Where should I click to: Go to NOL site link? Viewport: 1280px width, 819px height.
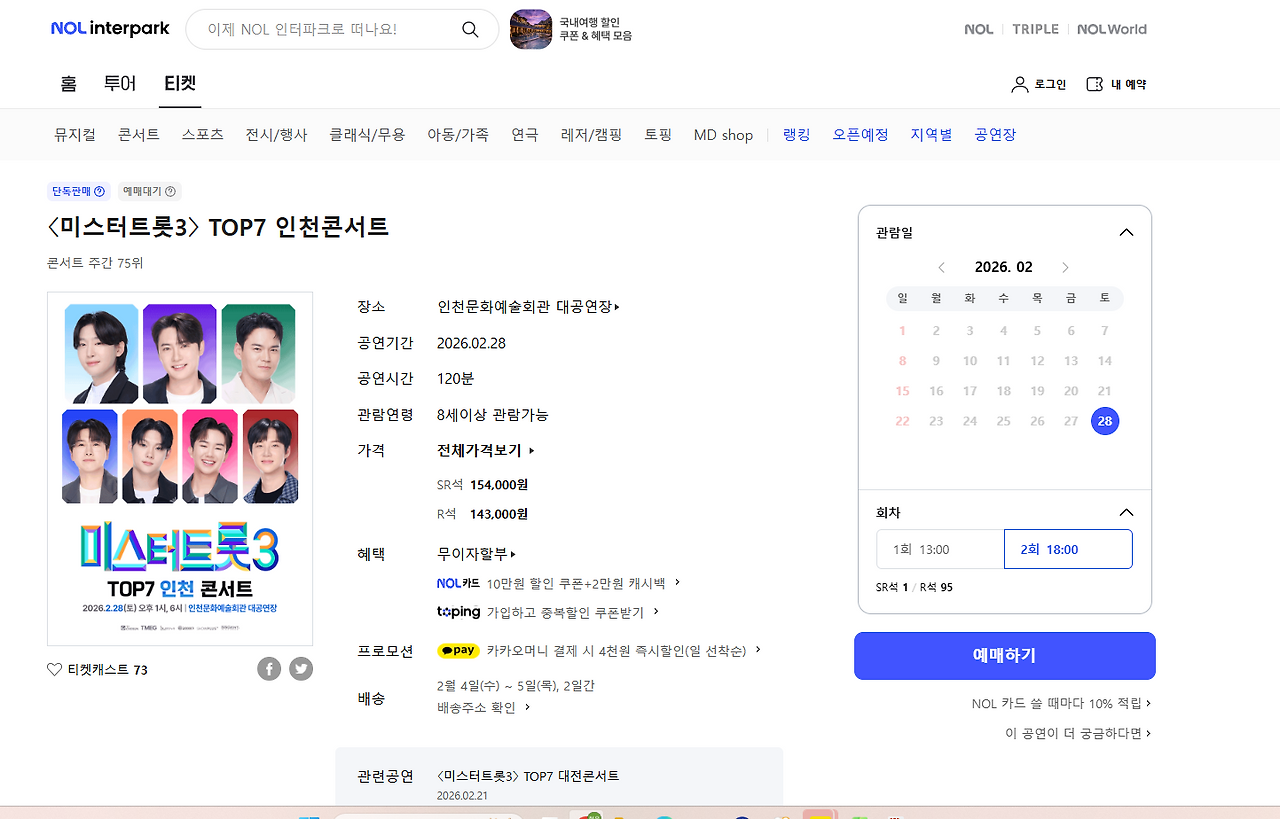coord(979,29)
